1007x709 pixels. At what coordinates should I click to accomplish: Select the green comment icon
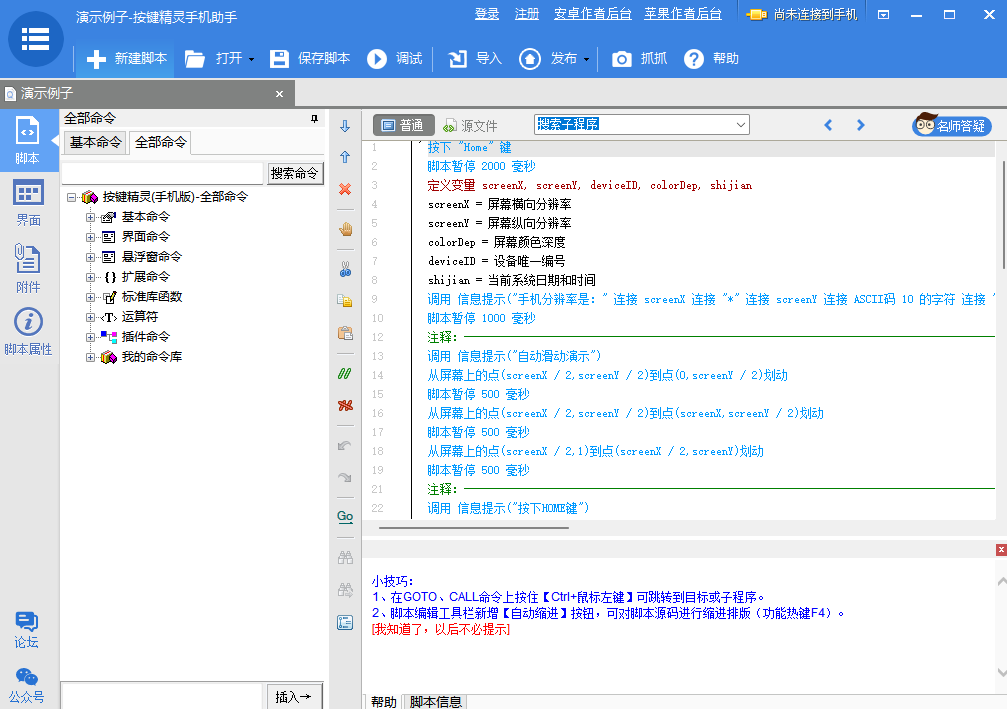345,374
